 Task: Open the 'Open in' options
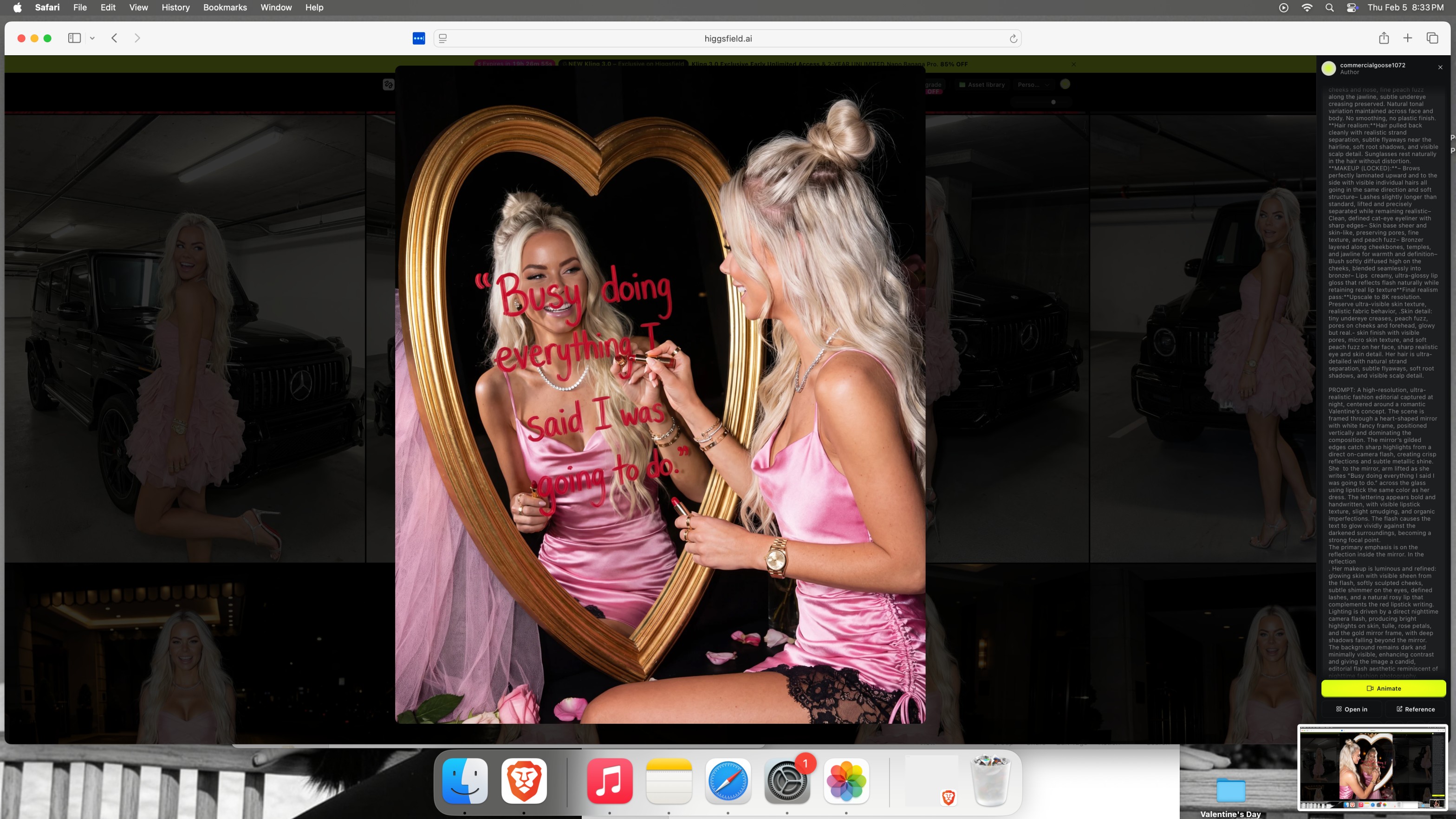1352,709
